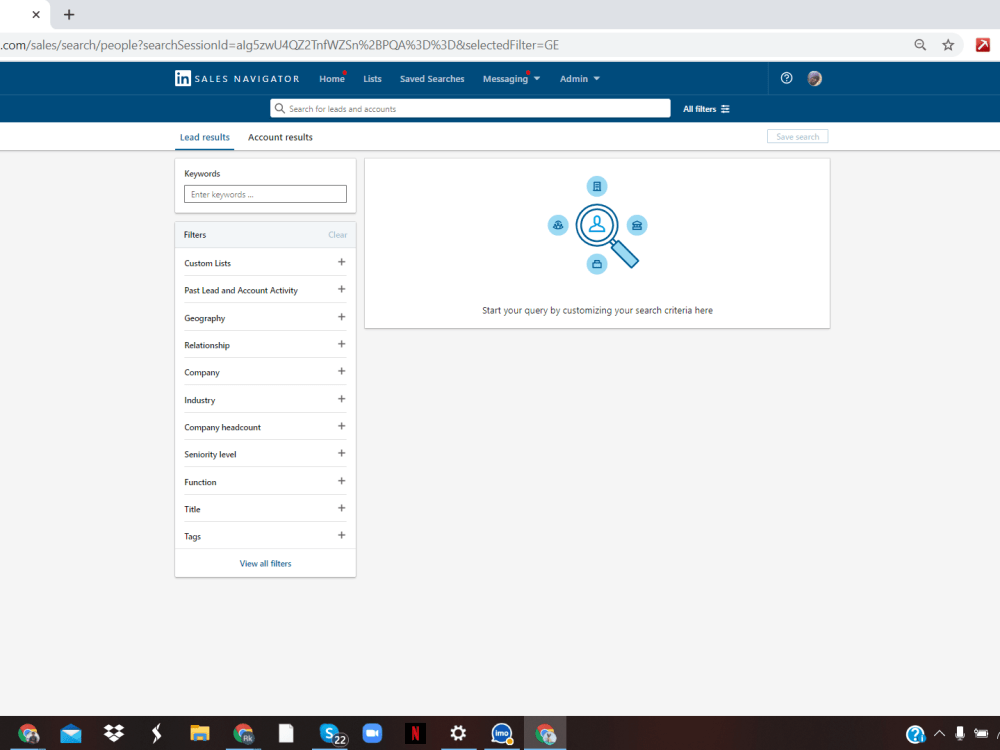Click the Search for leads and accounts box

coord(470,108)
